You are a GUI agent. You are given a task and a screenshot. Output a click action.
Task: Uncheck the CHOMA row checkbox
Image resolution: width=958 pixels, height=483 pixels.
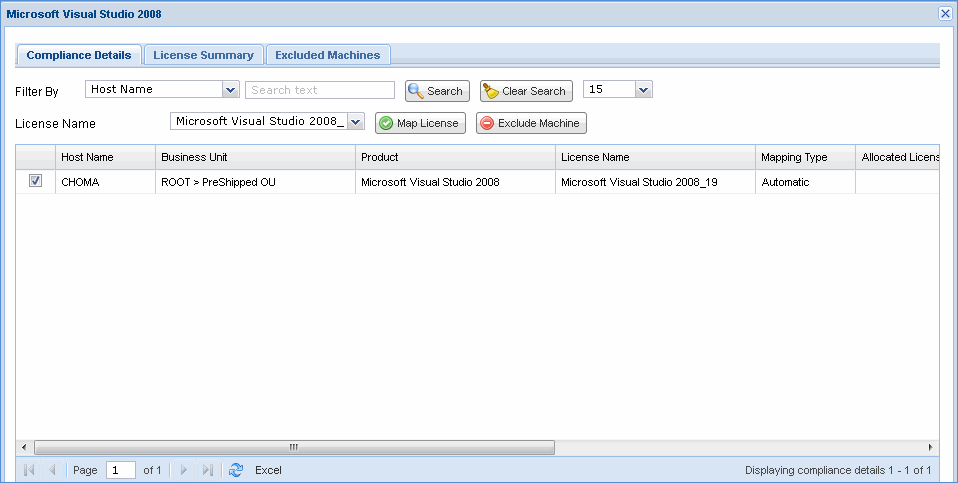[35, 182]
